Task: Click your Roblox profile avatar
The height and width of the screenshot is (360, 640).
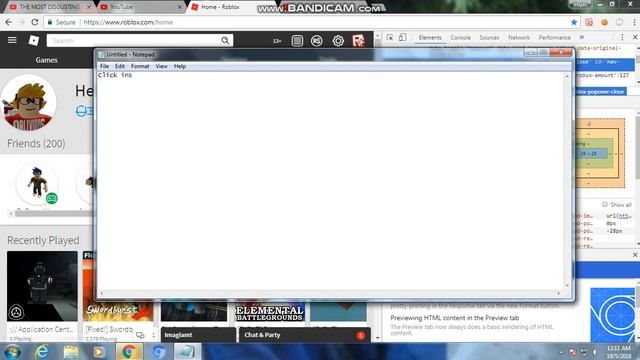Action: click(29, 102)
